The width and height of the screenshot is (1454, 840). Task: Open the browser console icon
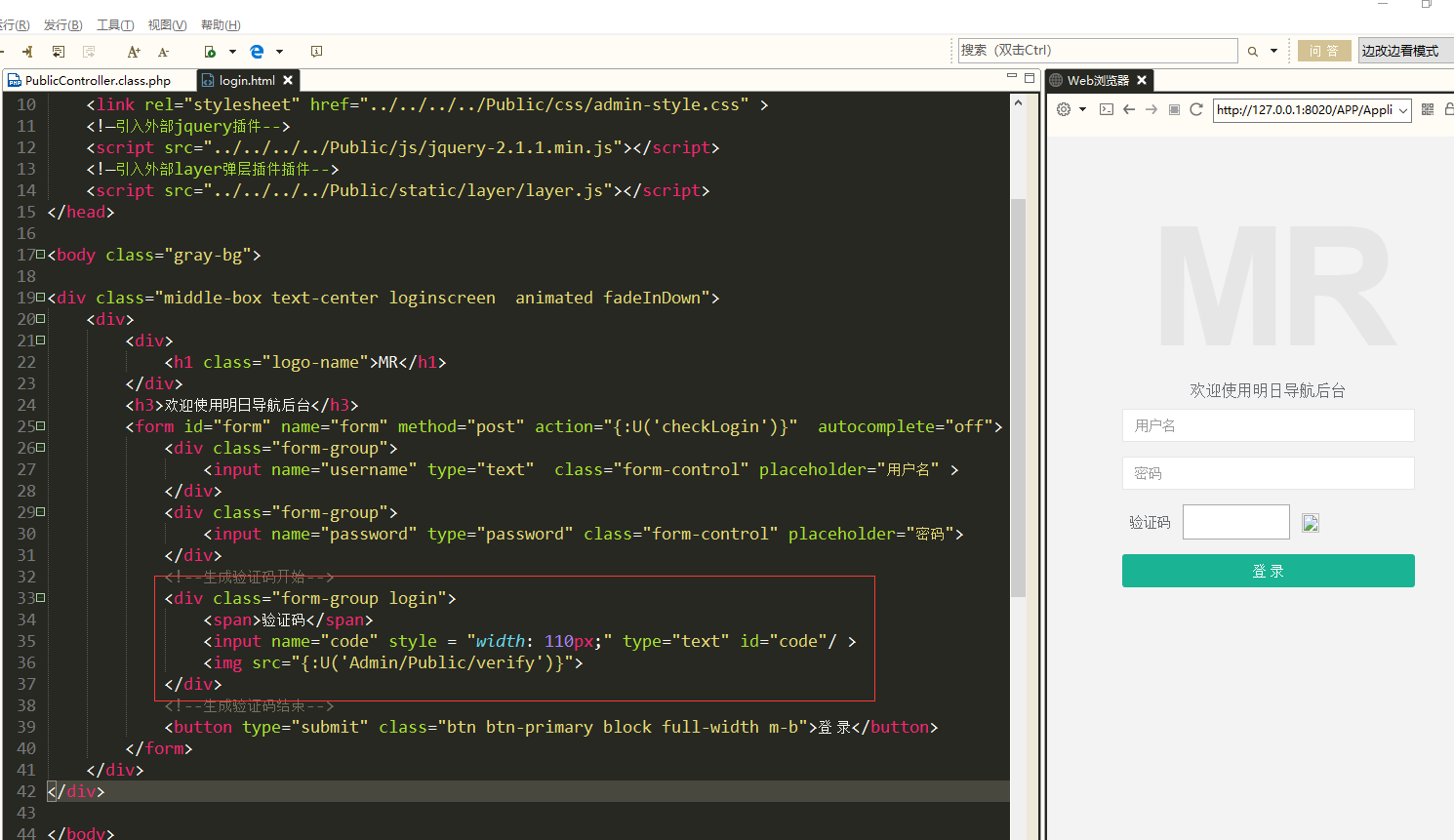coord(1107,109)
